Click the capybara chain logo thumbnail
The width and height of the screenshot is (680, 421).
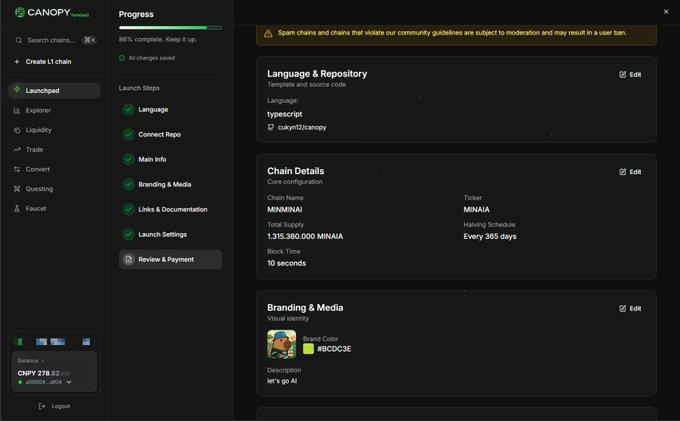tap(281, 344)
